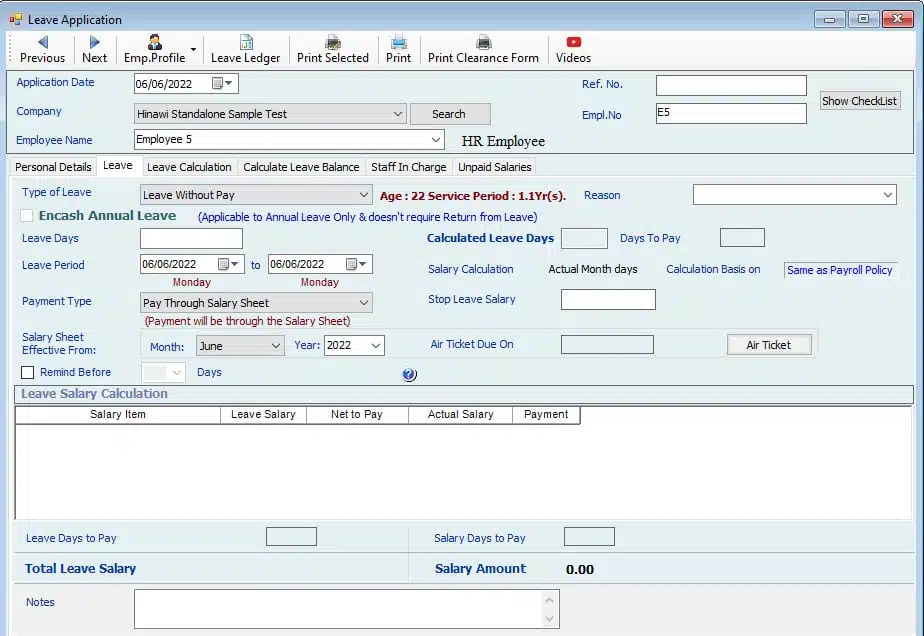
Task: Click the Air Ticket button
Action: 769,345
